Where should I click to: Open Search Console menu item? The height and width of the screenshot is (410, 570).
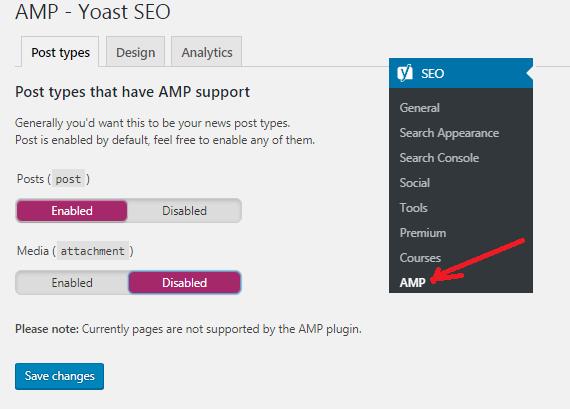coord(439,158)
